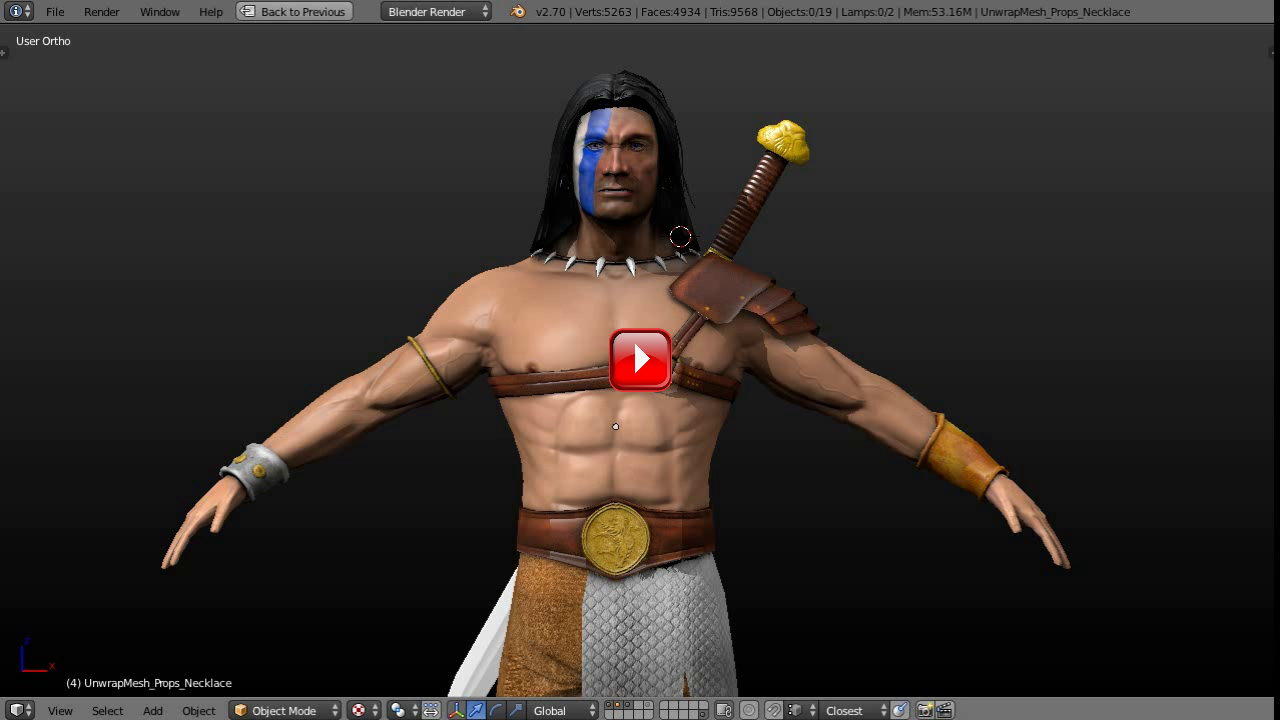Toggle the 3D manipulator axes icon
The width and height of the screenshot is (1280, 720).
click(x=456, y=710)
